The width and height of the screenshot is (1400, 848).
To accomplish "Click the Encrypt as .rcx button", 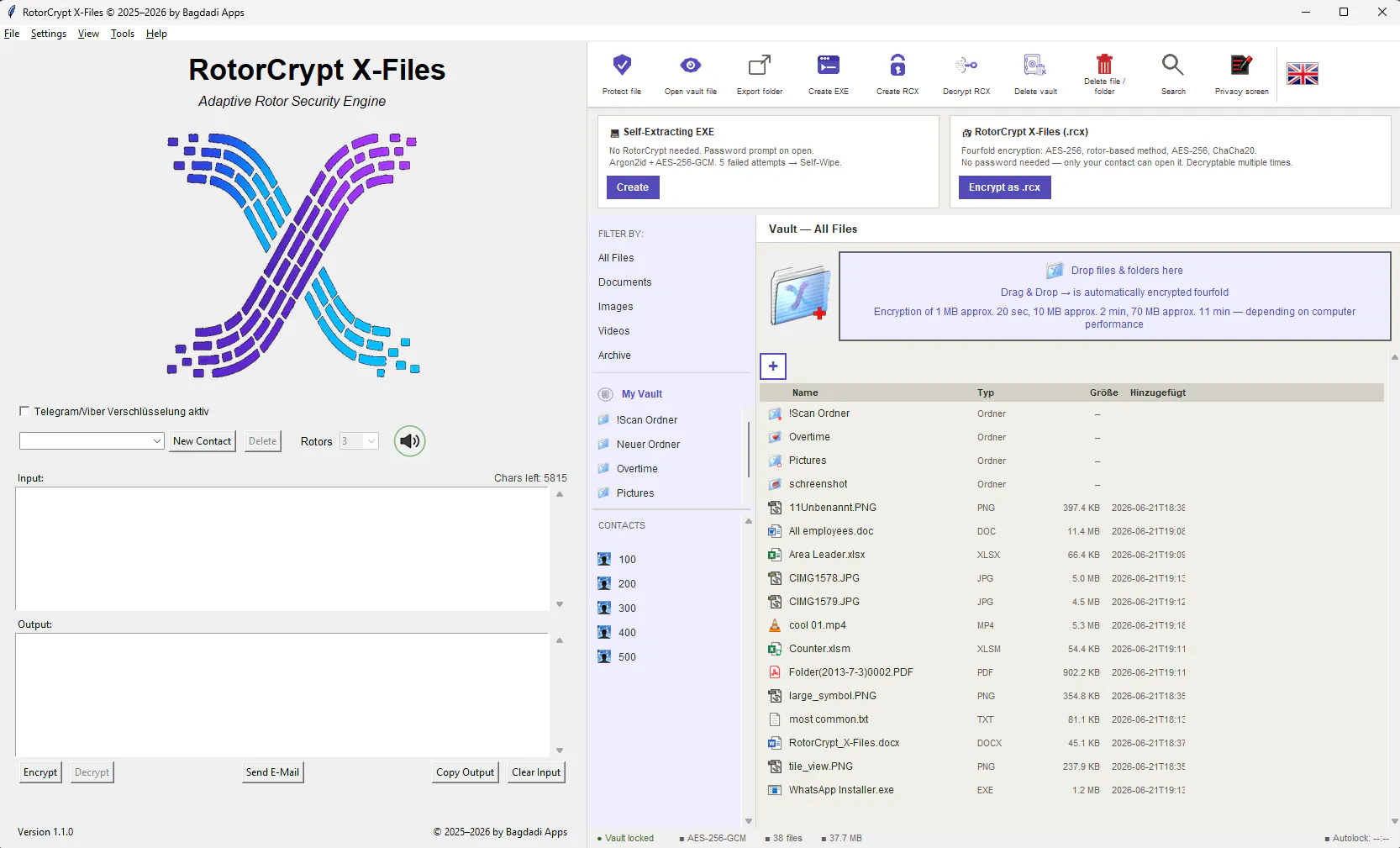I will coord(1004,187).
